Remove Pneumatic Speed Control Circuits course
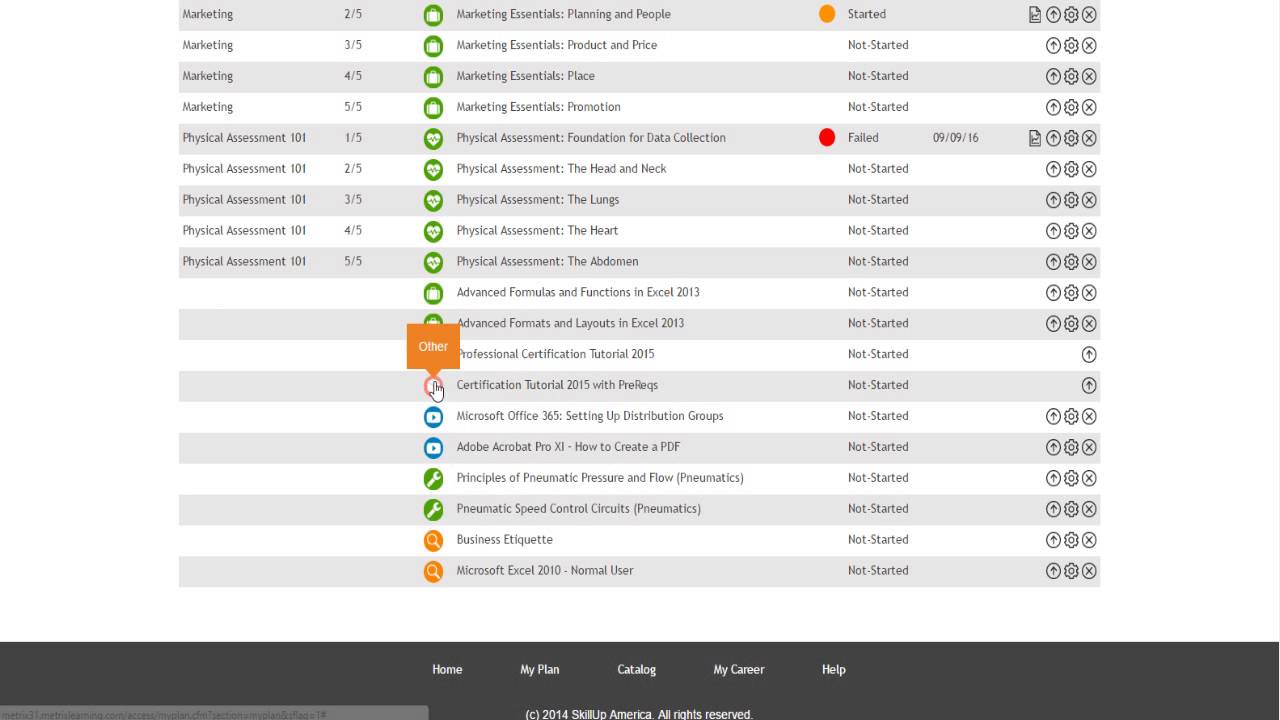 1089,509
